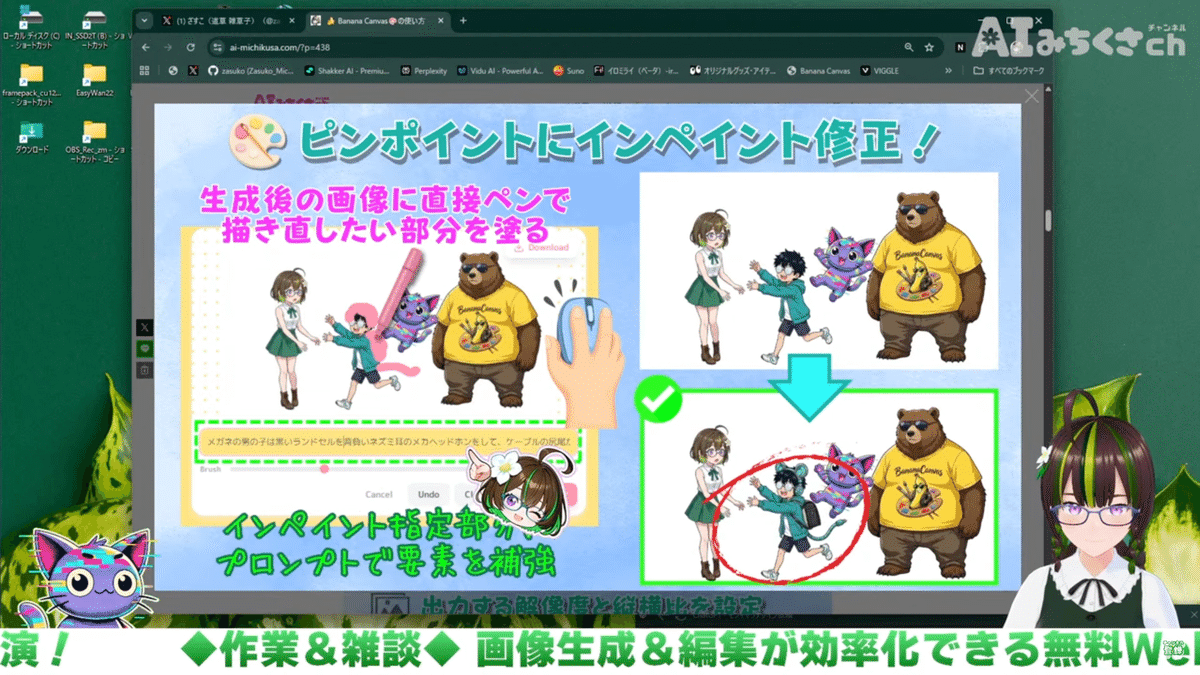Open the tab search dropdown arrow

(143, 20)
